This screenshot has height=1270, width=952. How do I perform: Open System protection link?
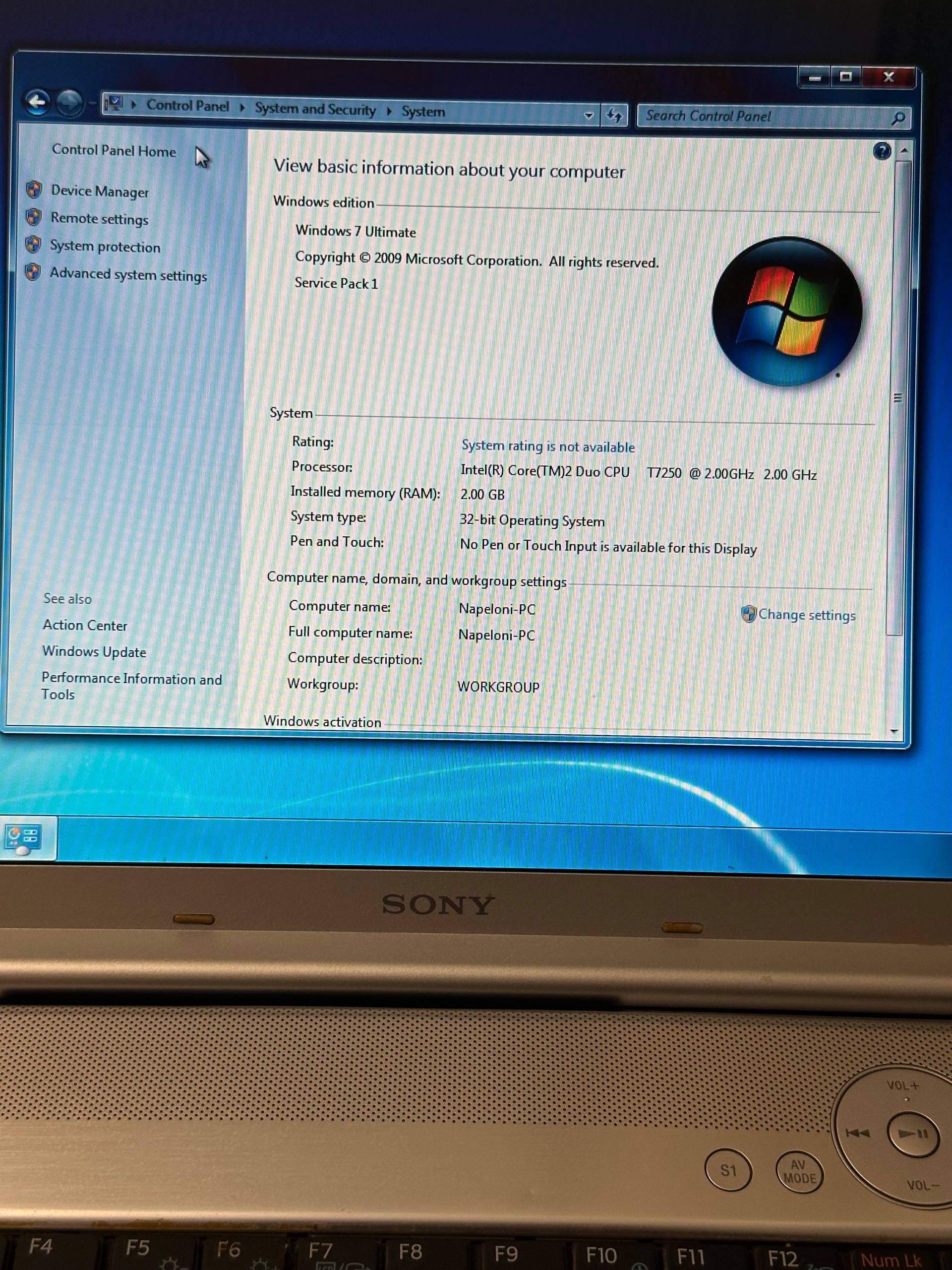point(105,246)
